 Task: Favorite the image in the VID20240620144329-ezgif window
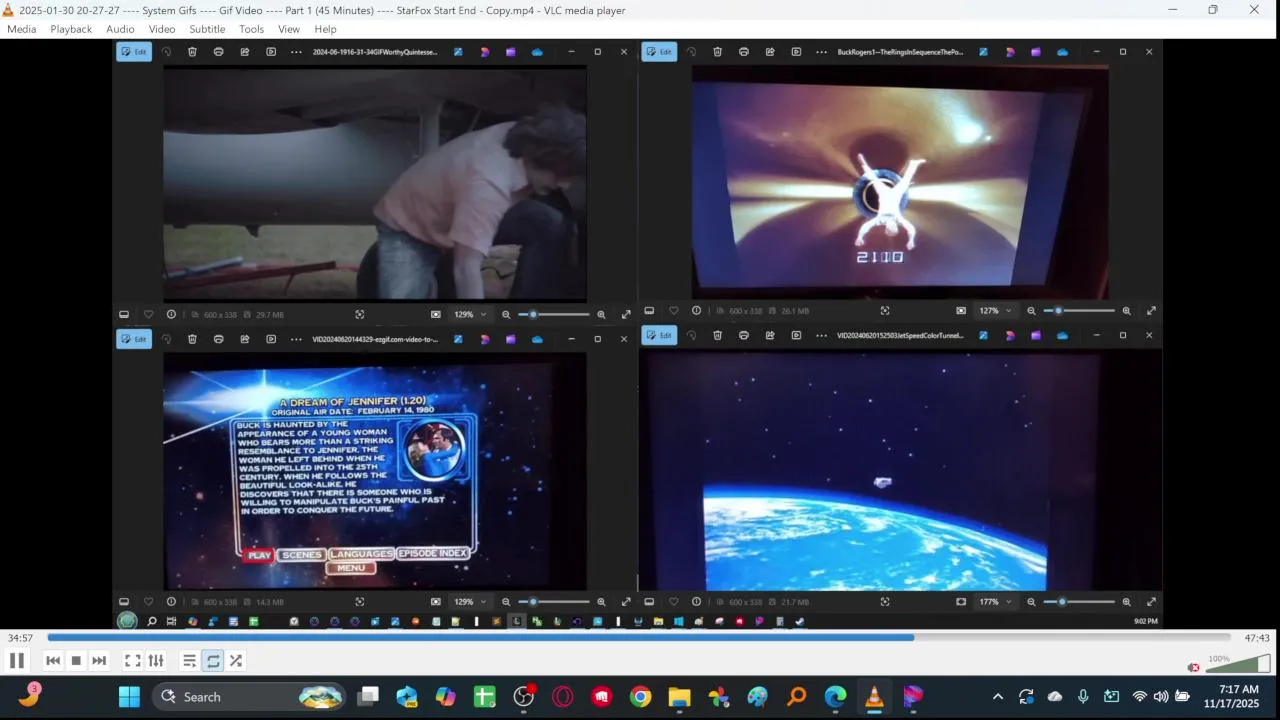coord(148,602)
